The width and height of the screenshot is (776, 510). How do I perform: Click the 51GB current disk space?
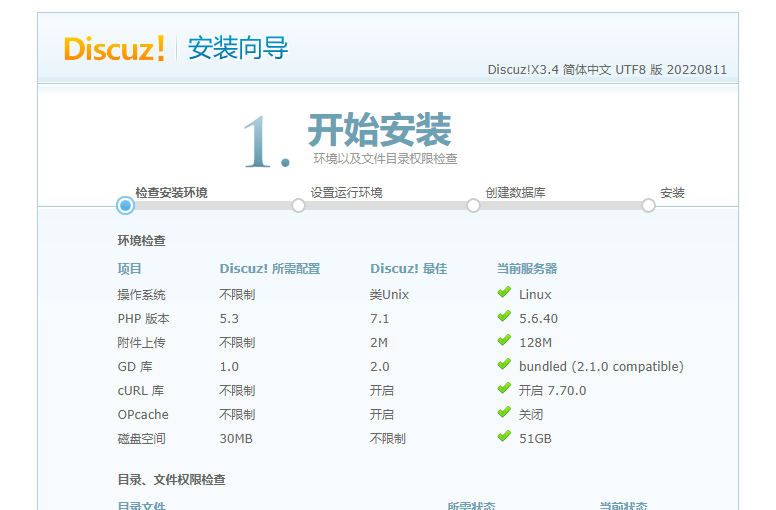[x=535, y=439]
